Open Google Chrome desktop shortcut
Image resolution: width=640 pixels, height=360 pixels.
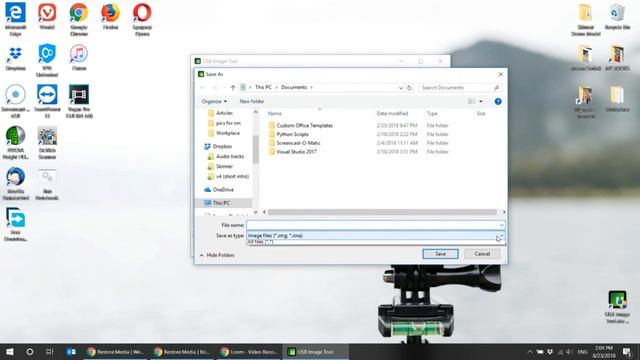tap(79, 19)
